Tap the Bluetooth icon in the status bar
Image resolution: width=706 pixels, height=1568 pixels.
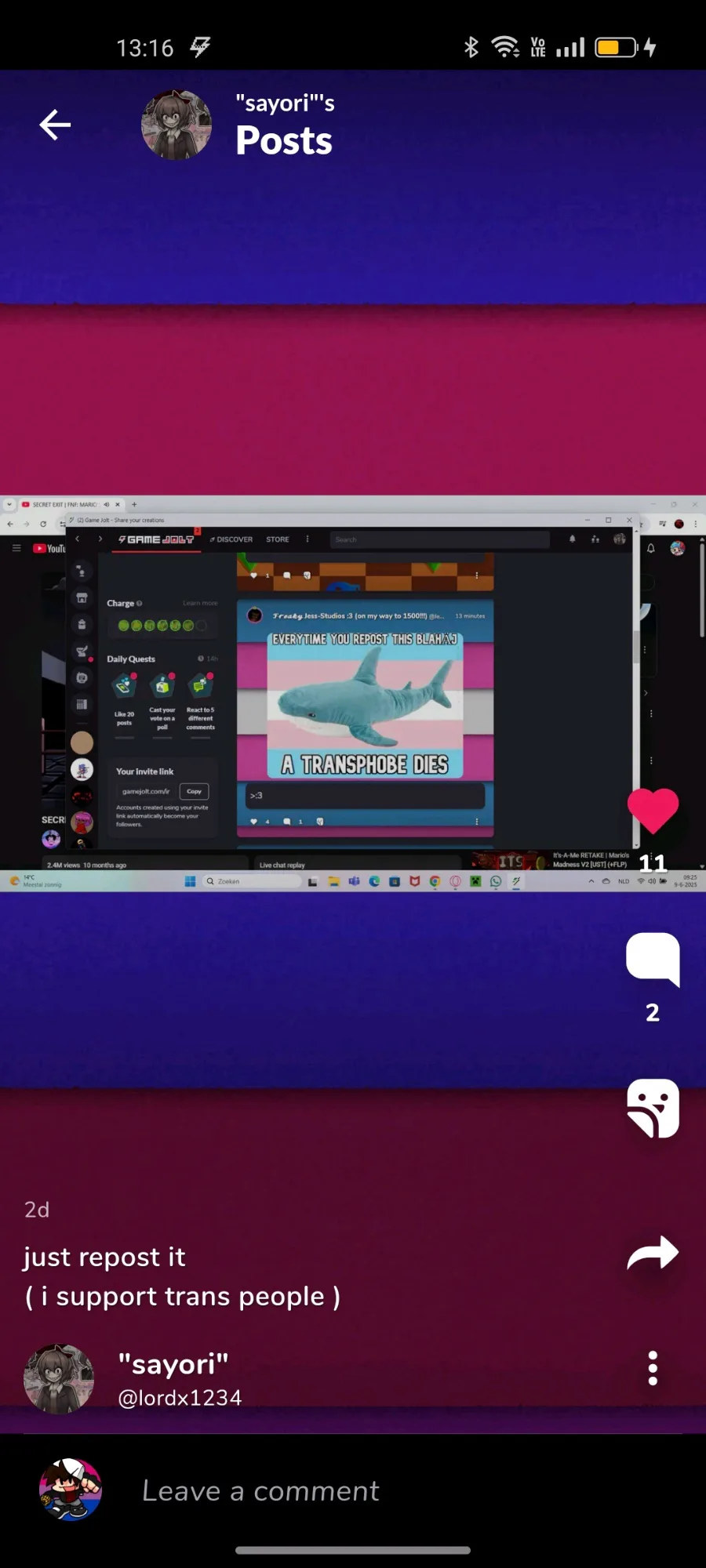click(x=471, y=47)
